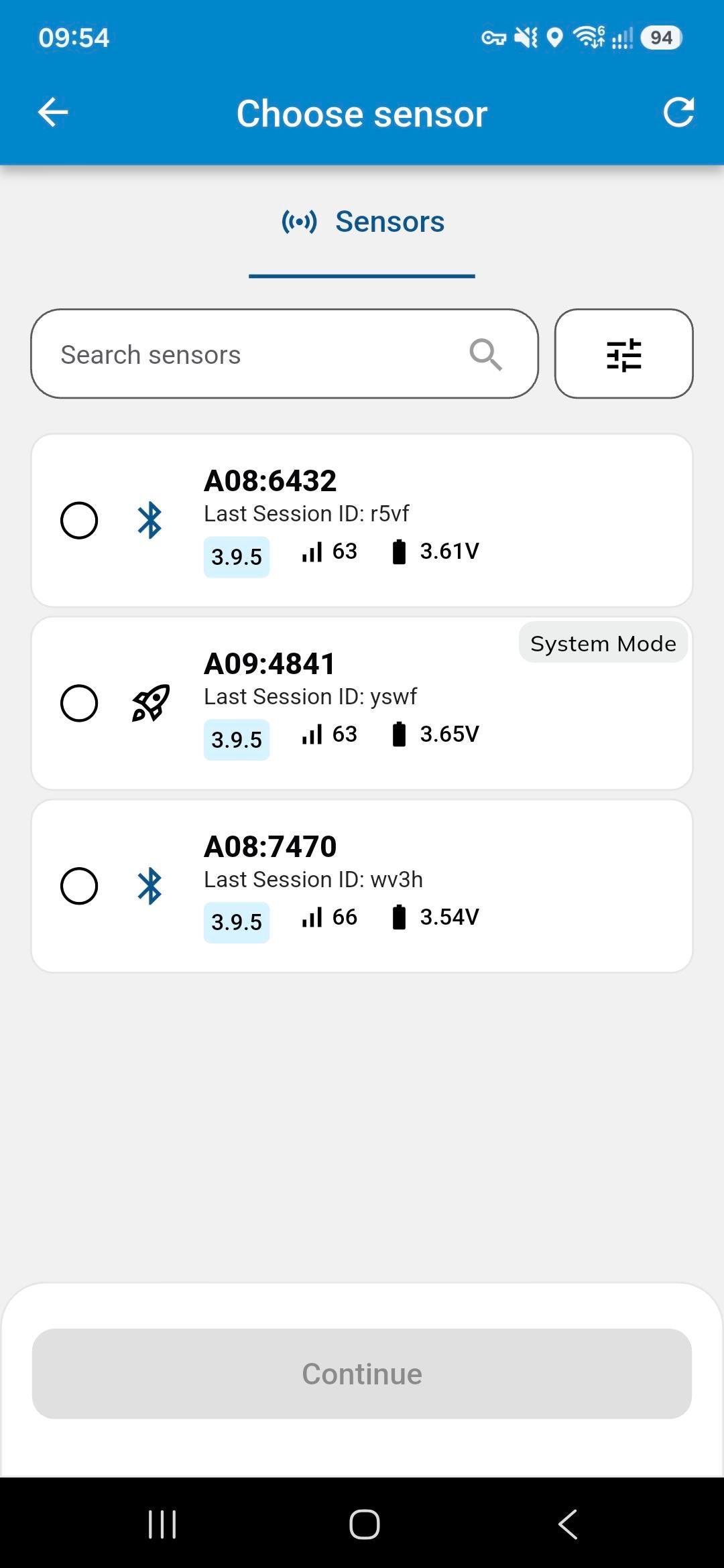Select radio button for A08:6432
724x1568 pixels.
coord(79,520)
